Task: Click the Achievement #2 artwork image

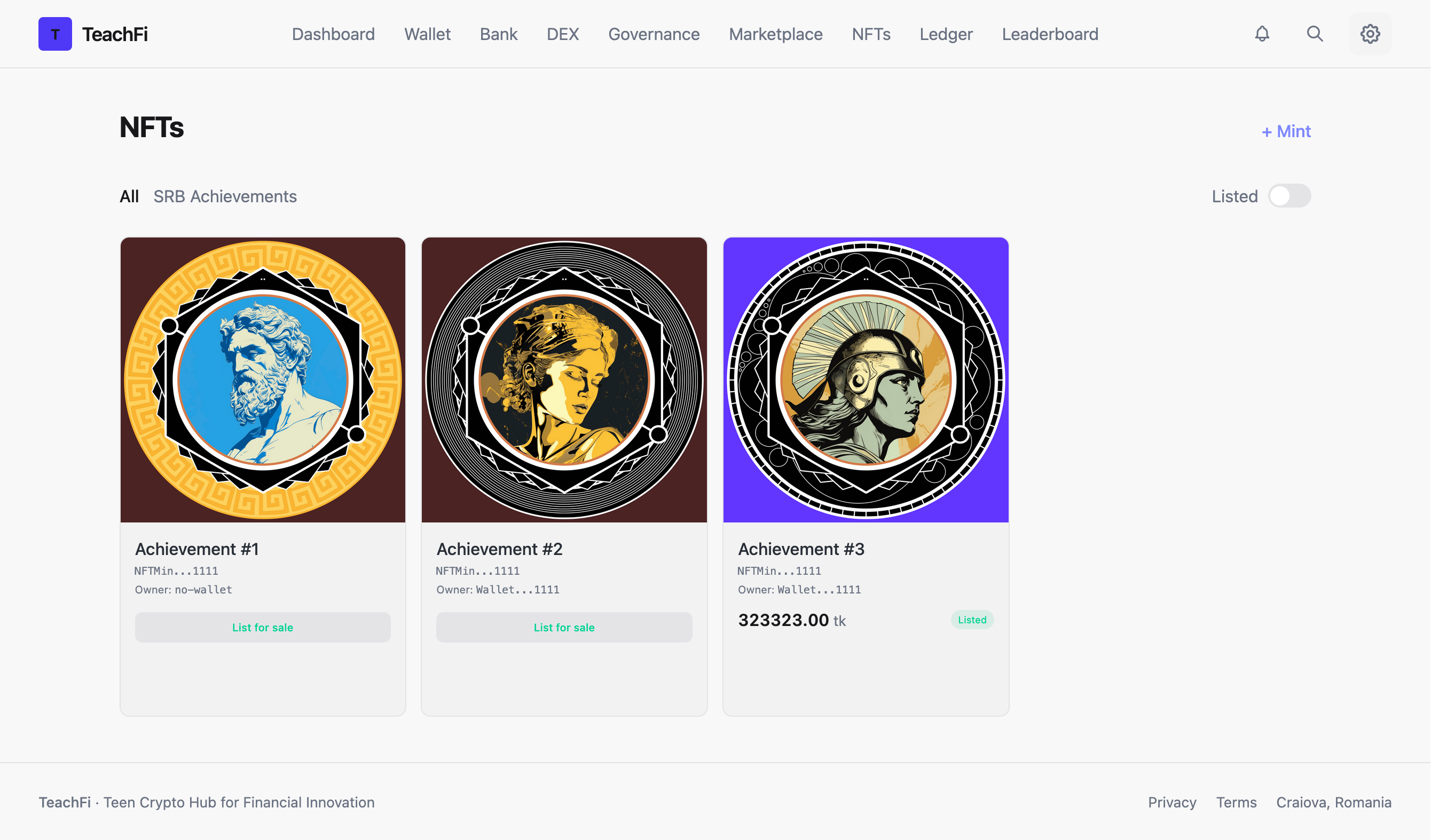Action: 564,381
